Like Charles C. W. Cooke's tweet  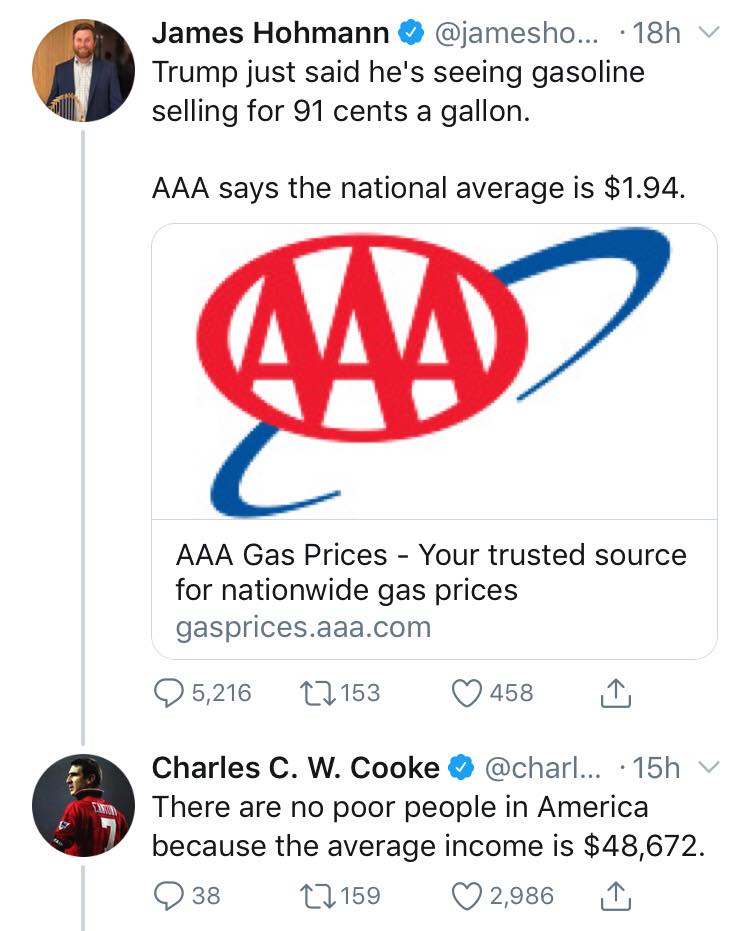pyautogui.click(x=469, y=894)
